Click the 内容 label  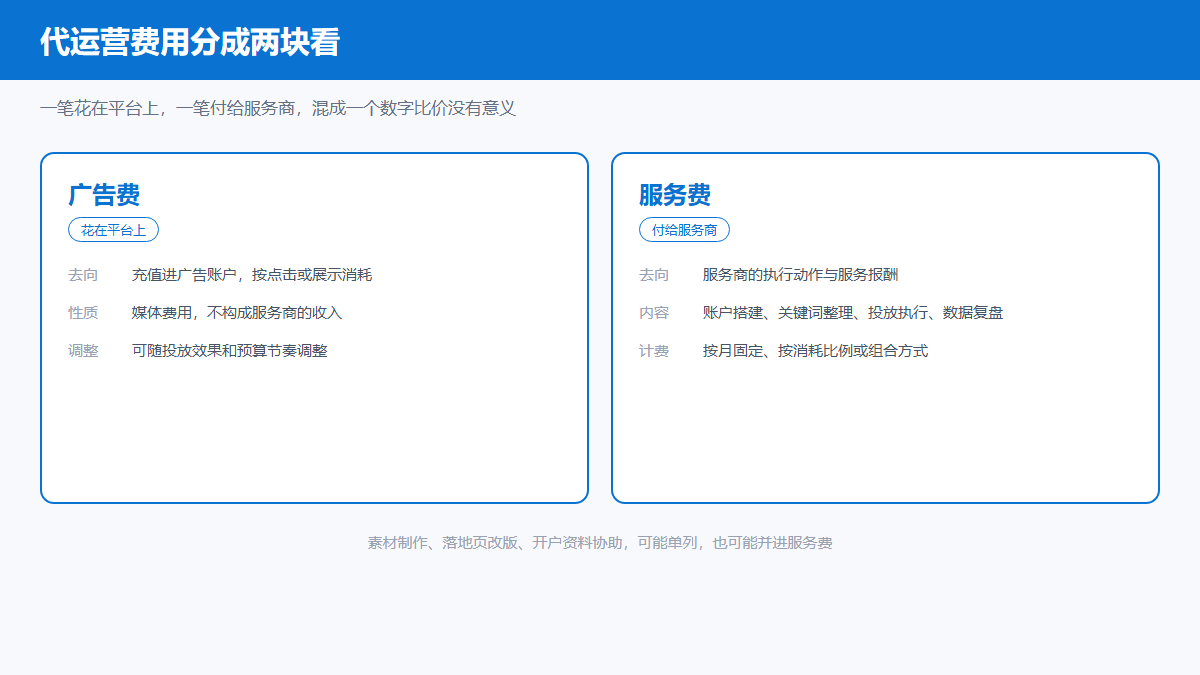[654, 313]
